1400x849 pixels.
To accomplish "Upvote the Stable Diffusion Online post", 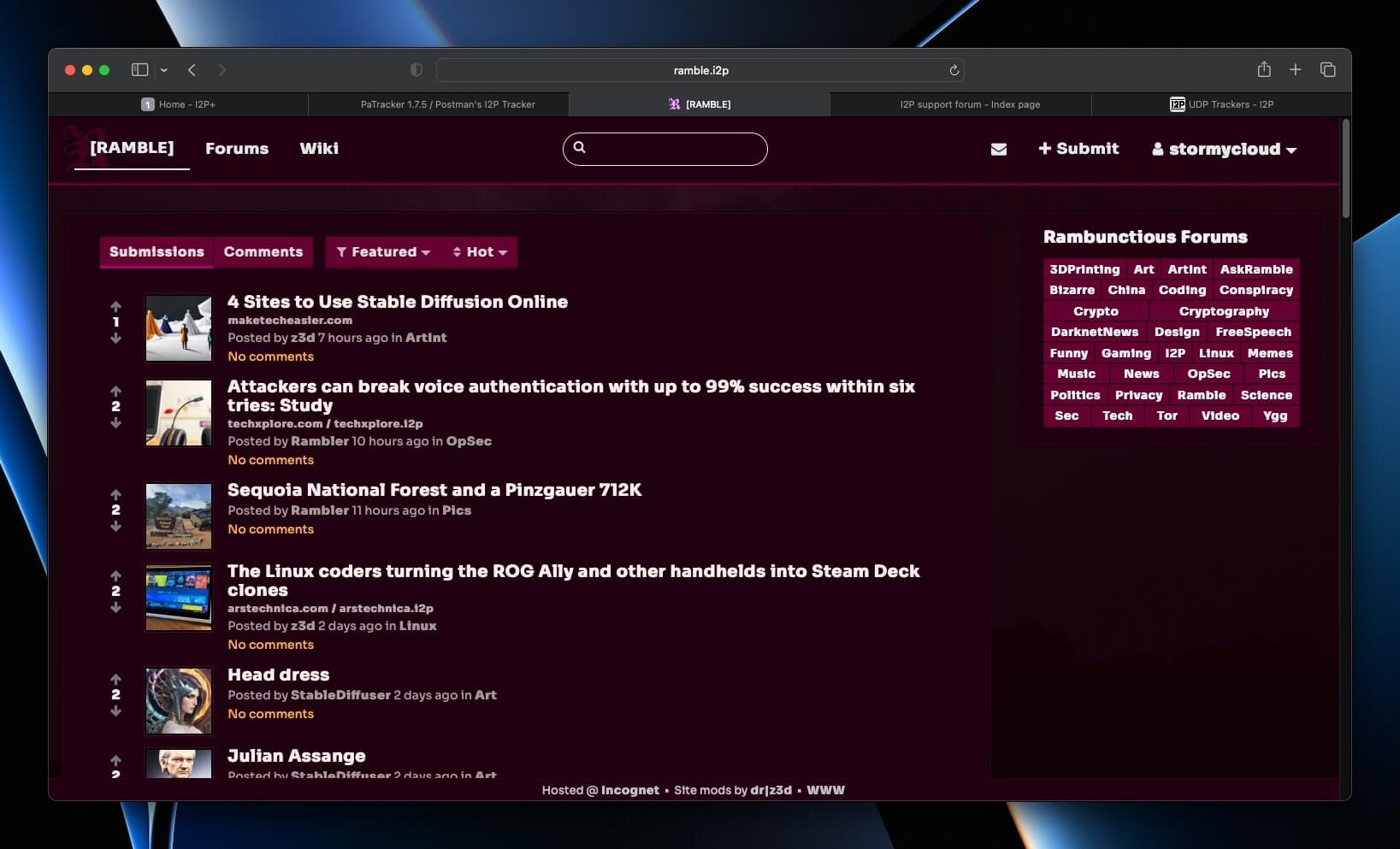I will pyautogui.click(x=115, y=306).
